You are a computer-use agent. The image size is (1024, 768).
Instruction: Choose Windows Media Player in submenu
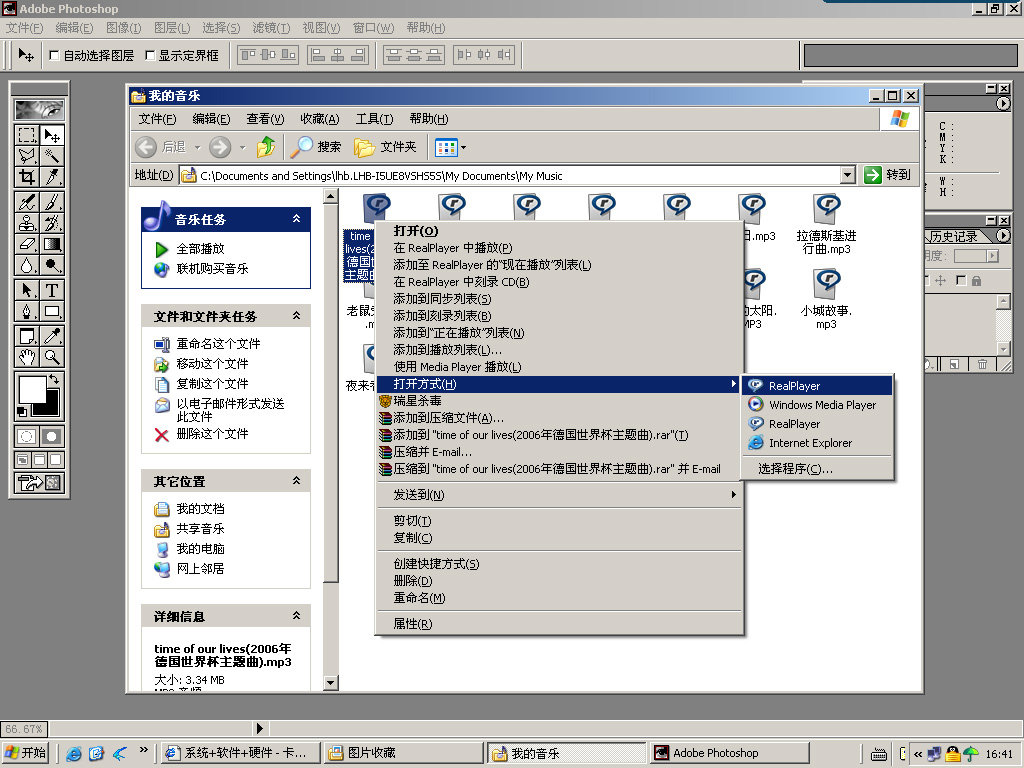coord(817,405)
